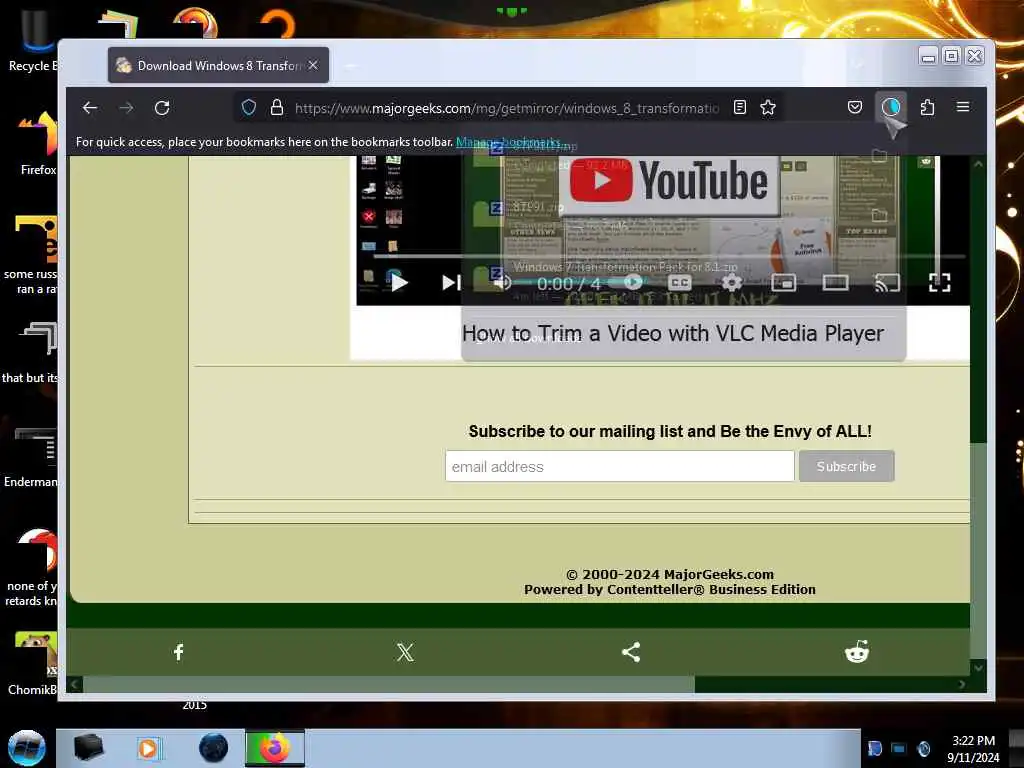Select the ChomikB desktop icon
Image resolution: width=1024 pixels, height=768 pixels.
pos(33,664)
